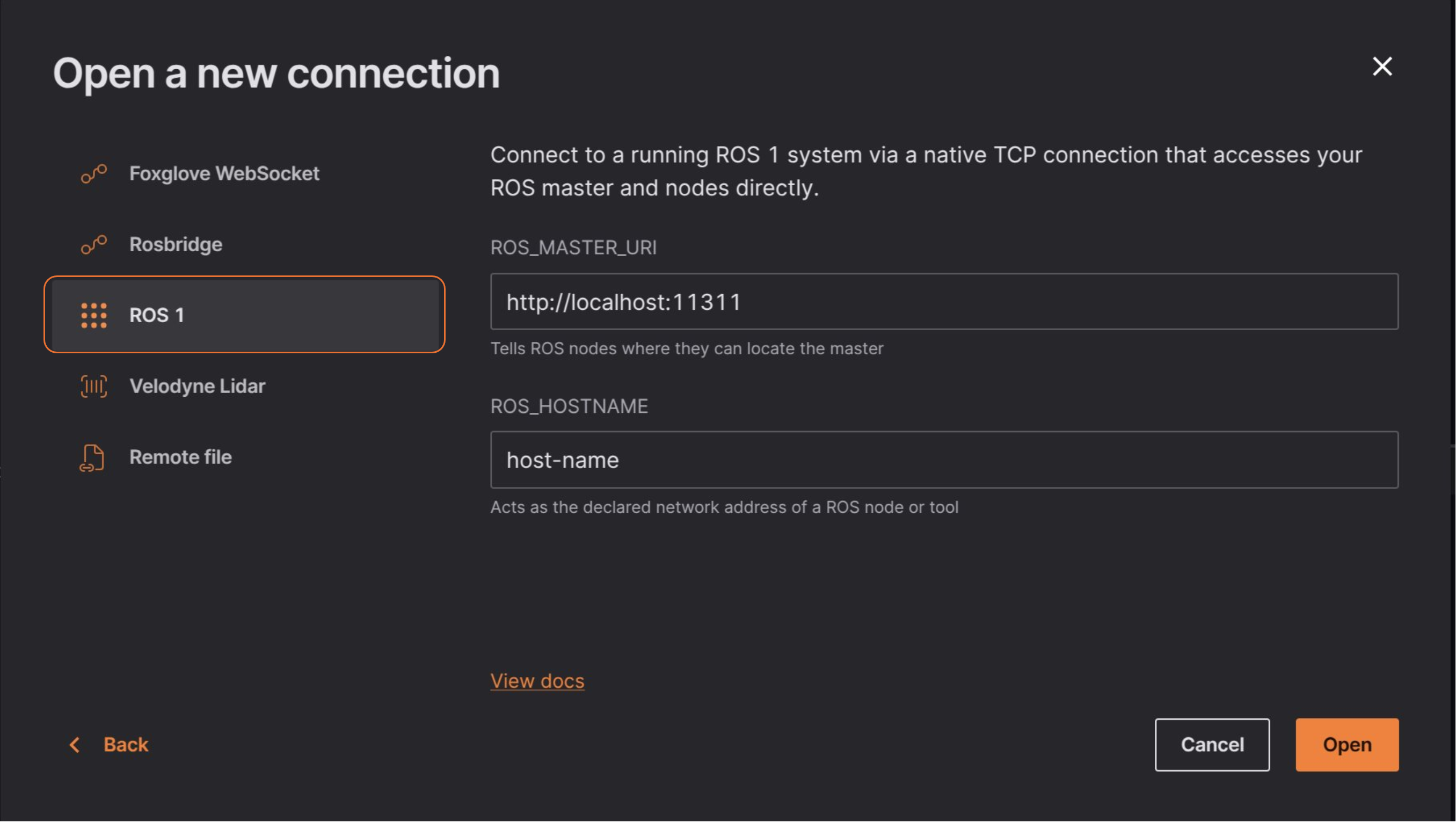Click the ROS 1 dotted grid icon
Screen dimensions: 1456x822
pos(94,316)
